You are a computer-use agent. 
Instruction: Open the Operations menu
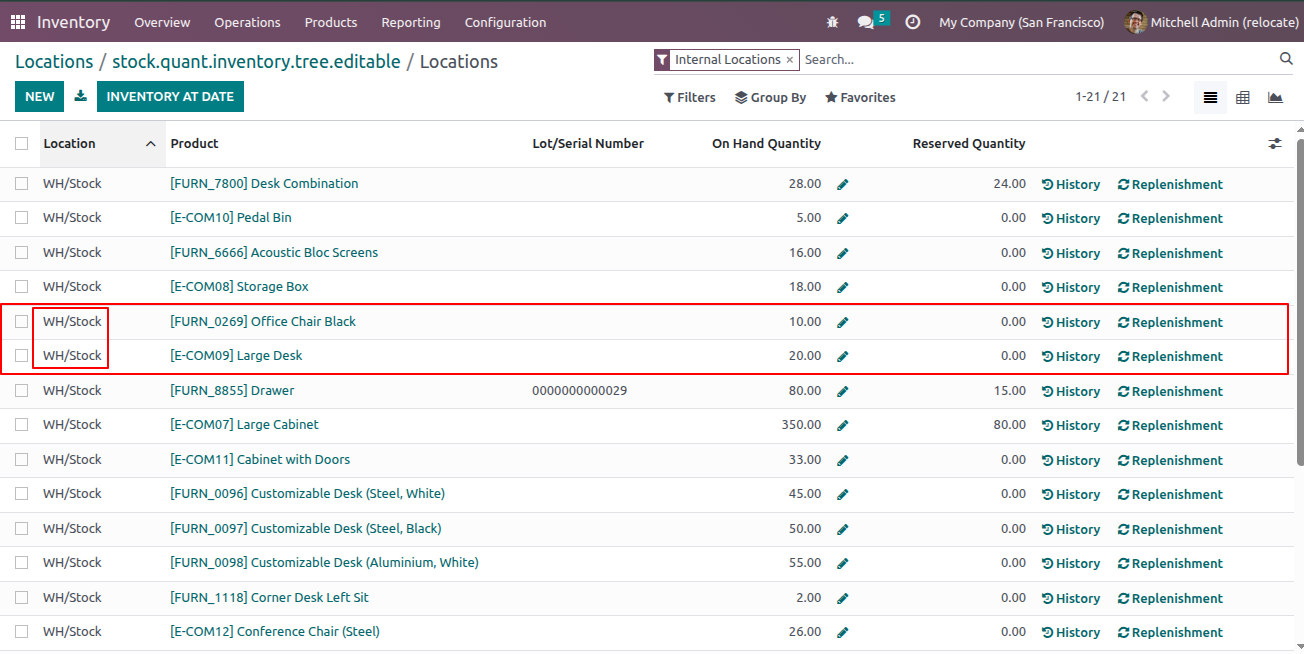point(247,22)
